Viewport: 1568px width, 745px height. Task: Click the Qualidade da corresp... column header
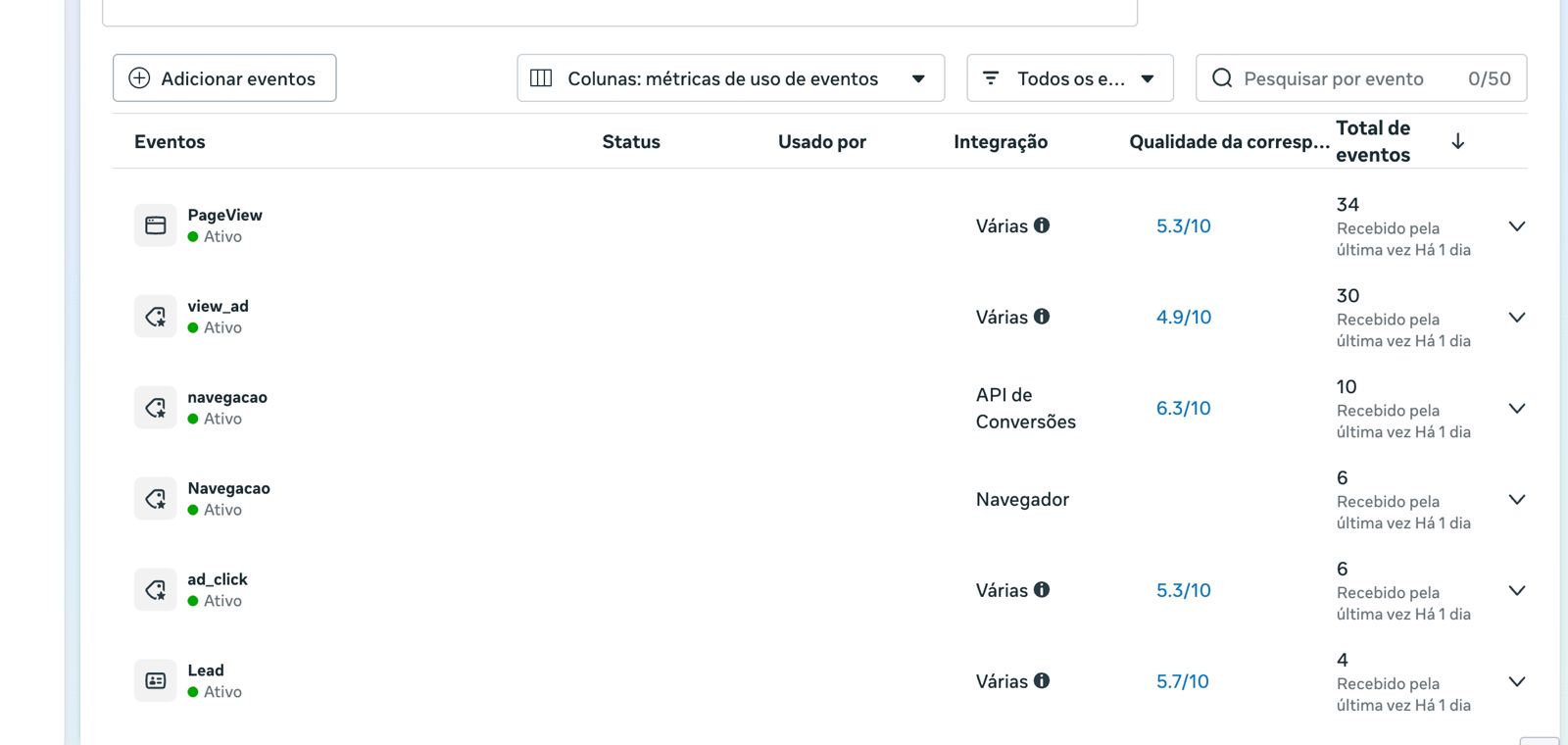coord(1229,142)
